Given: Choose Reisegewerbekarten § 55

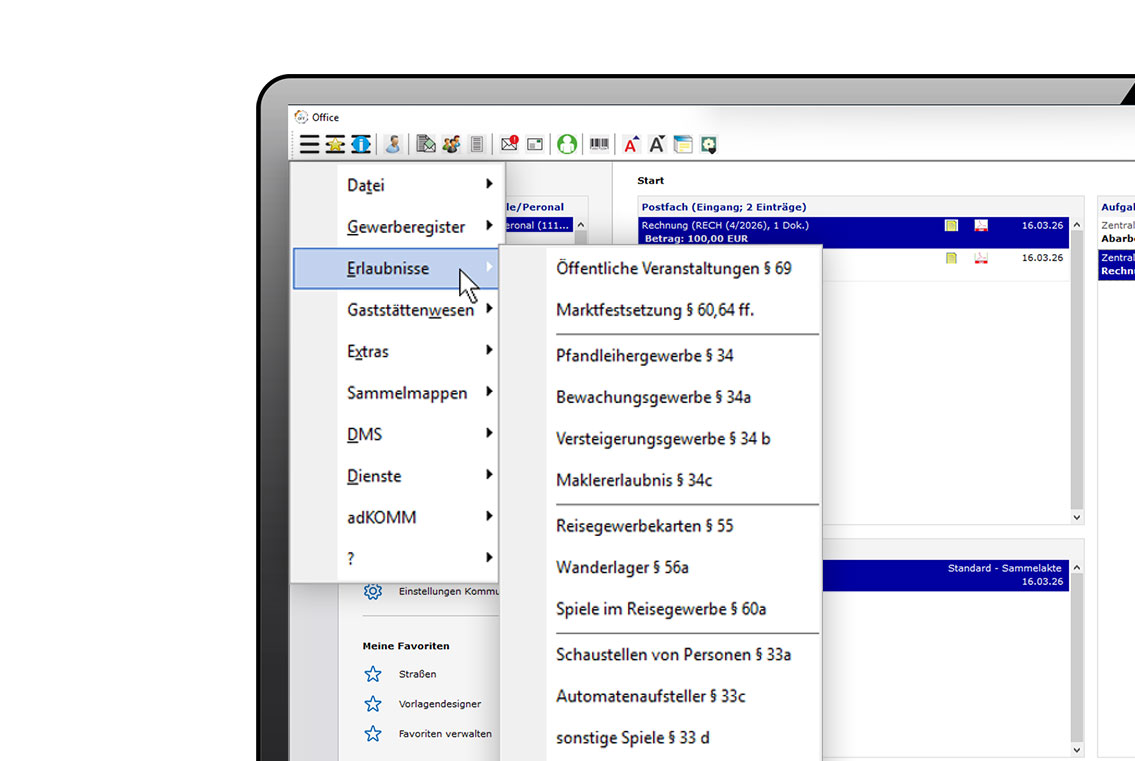Looking at the screenshot, I should pos(644,526).
